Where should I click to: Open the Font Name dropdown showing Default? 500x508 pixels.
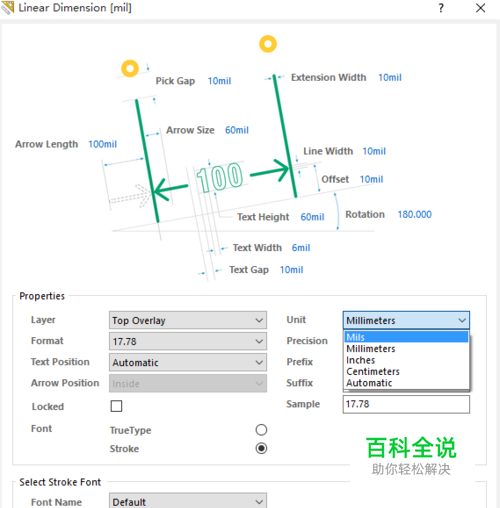click(x=188, y=501)
